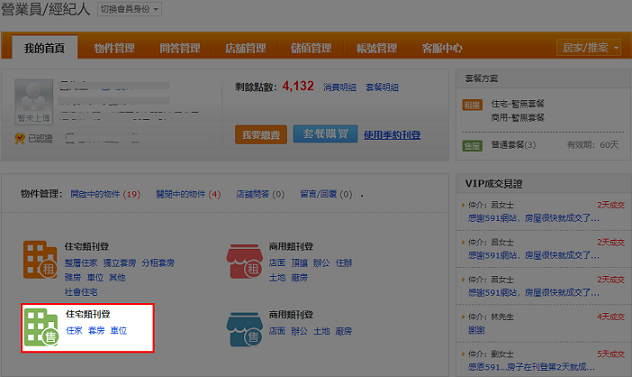Viewport: 632px width, 377px height.
Task: Open 開啟中的物件 (19) link
Action: 106,194
